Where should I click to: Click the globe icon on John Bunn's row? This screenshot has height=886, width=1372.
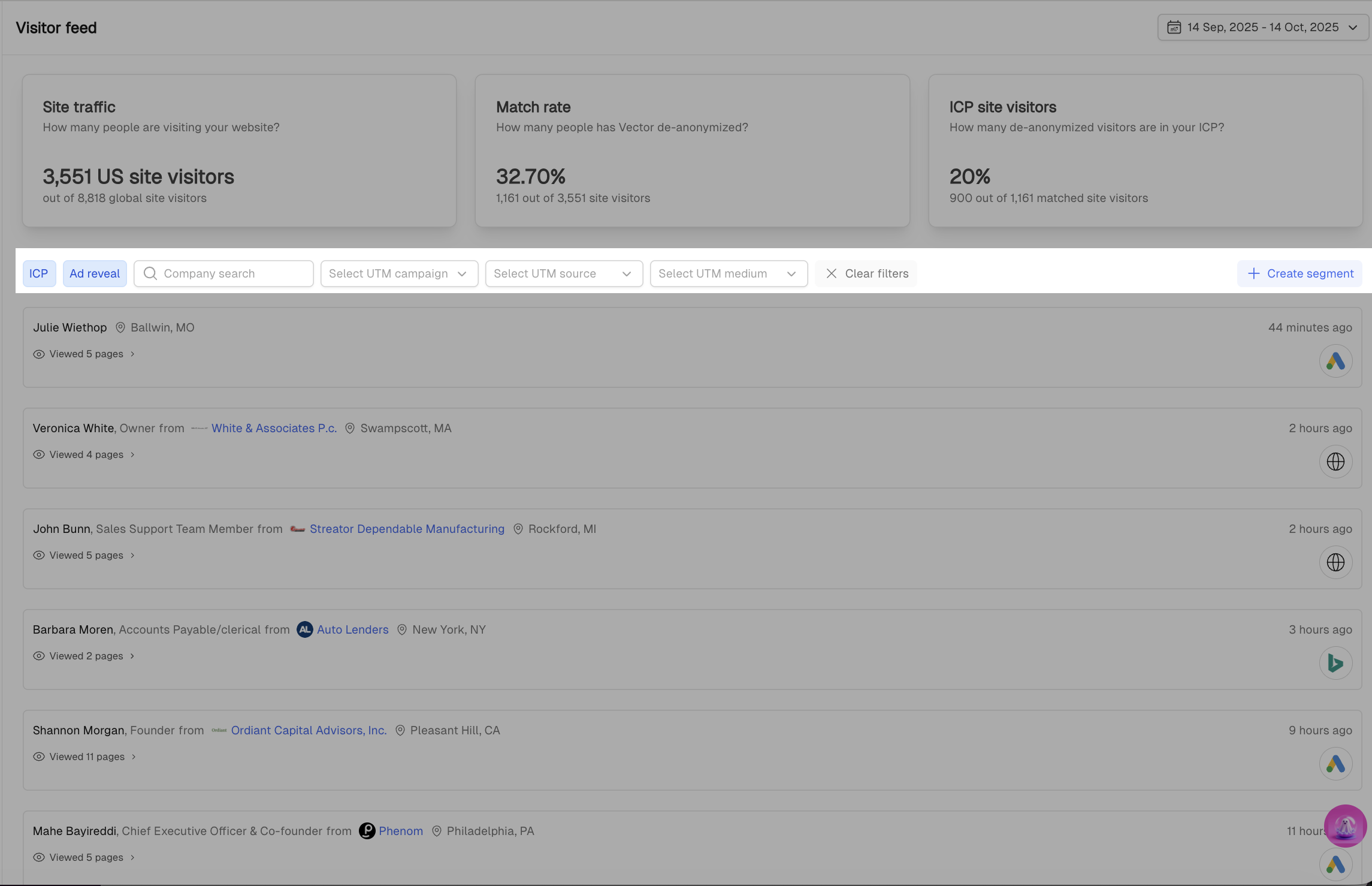pyautogui.click(x=1335, y=562)
